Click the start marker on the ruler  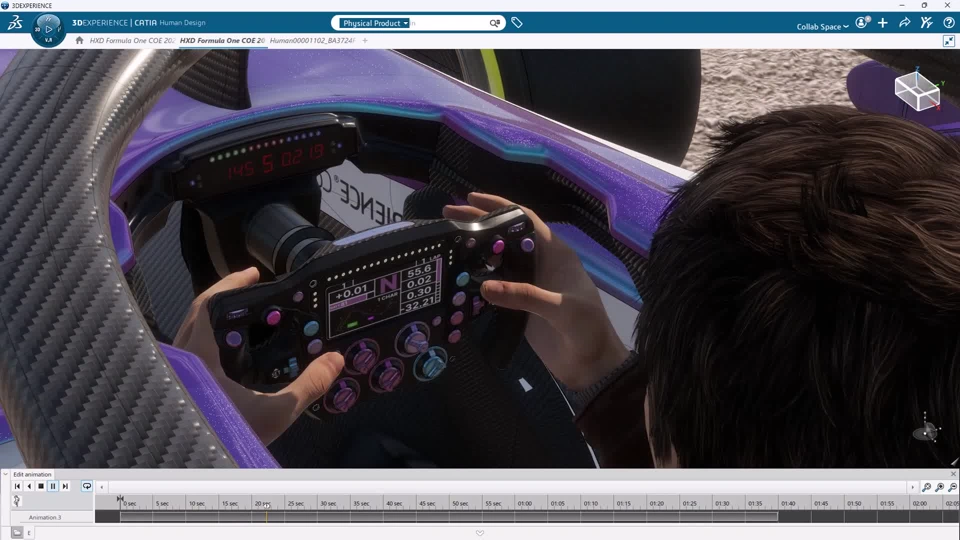click(x=120, y=500)
